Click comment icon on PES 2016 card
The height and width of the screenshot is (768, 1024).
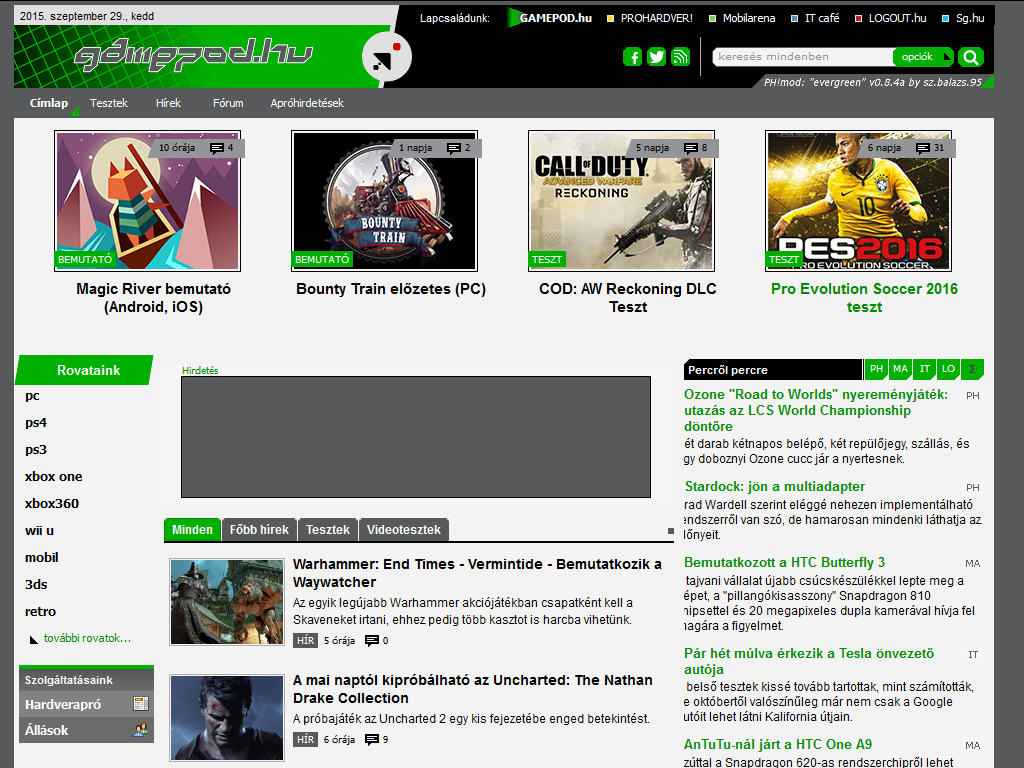point(923,148)
